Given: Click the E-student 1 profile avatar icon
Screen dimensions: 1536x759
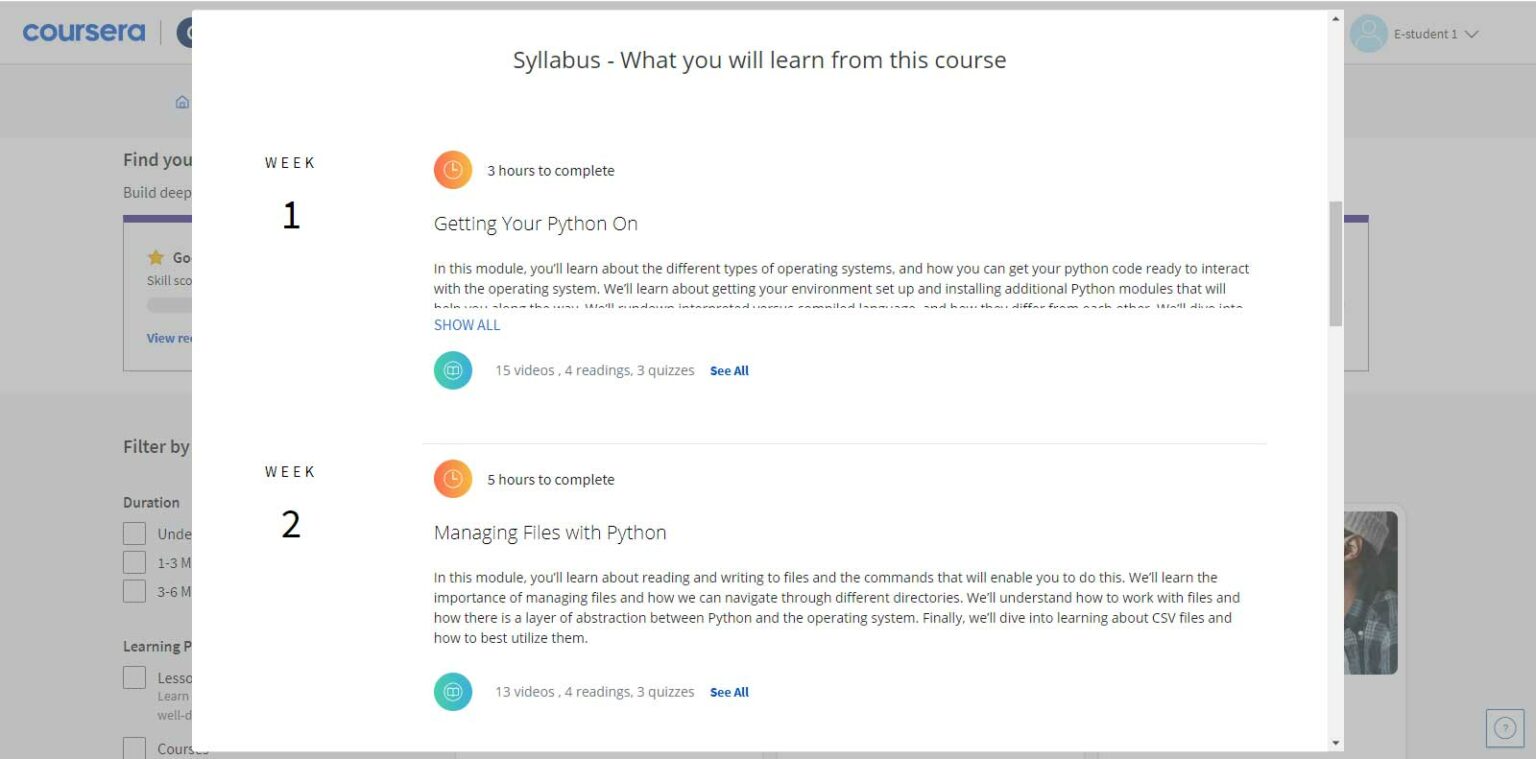Looking at the screenshot, I should (1368, 33).
